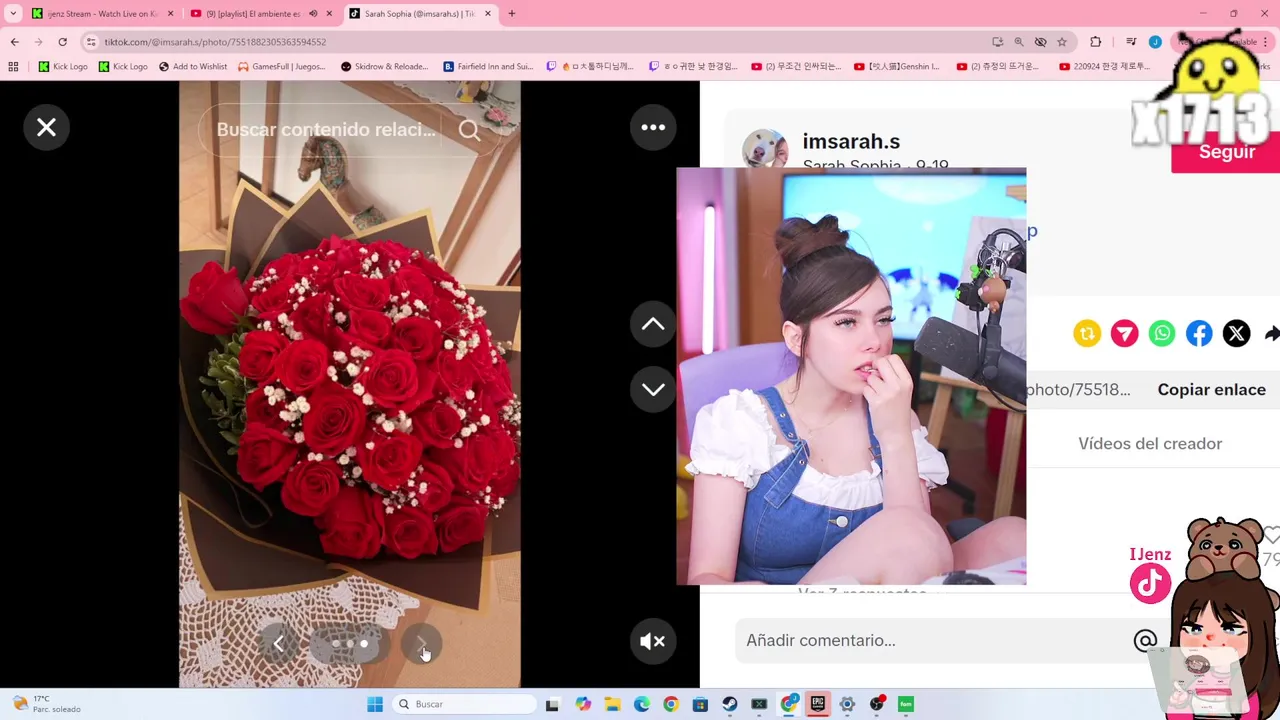Open the Add to Wishlist bookmark
This screenshot has height=720, width=1280.
click(x=193, y=67)
